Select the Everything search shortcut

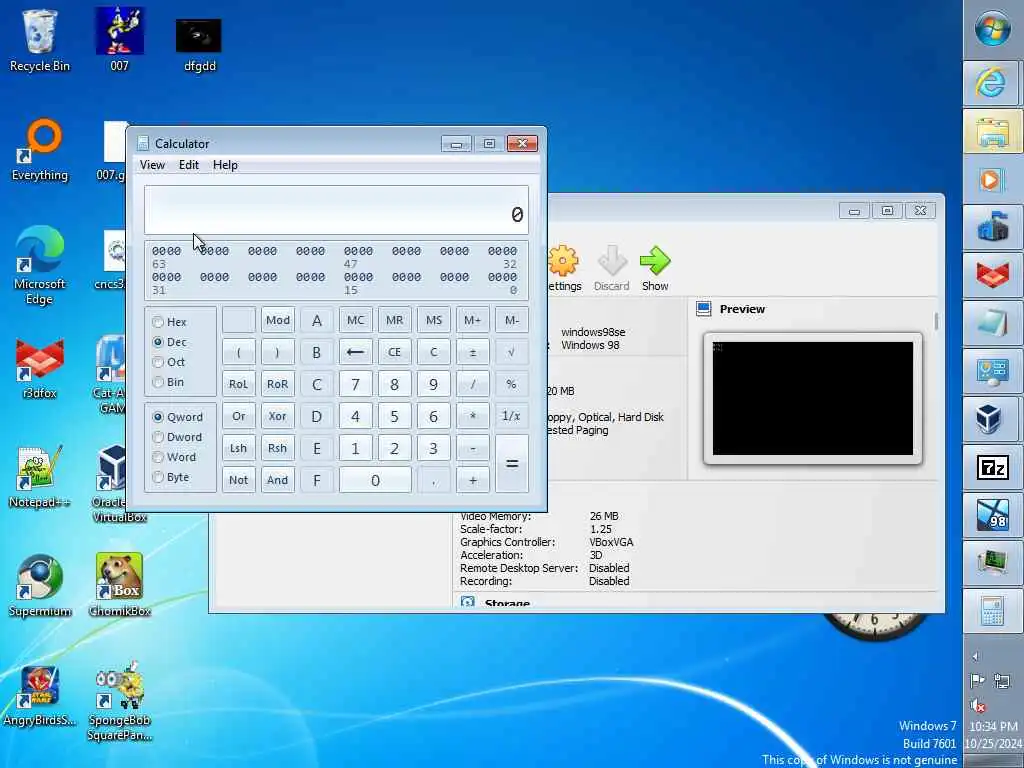tap(39, 150)
